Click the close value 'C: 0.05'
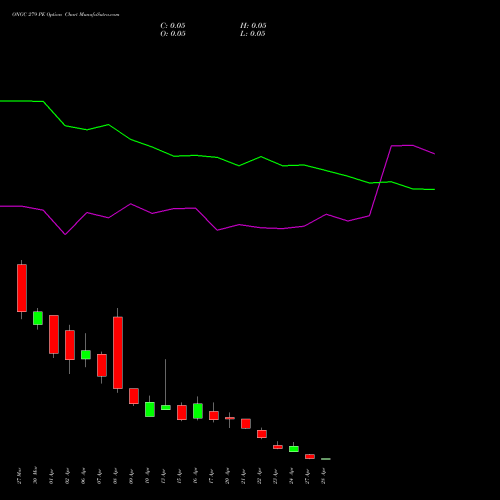The height and width of the screenshot is (500, 500). pos(173,26)
